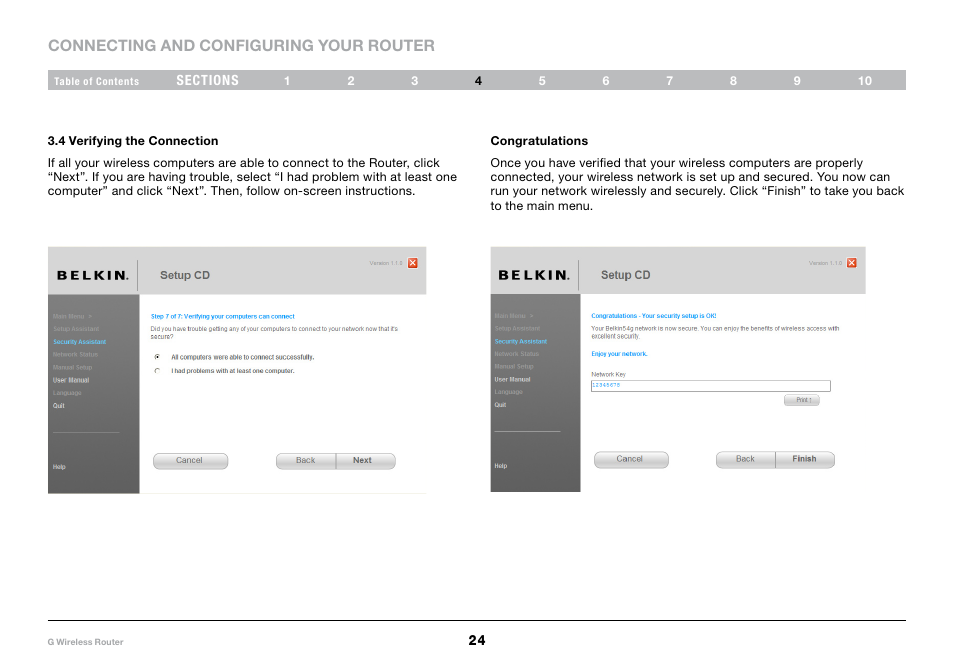This screenshot has height=668, width=954.
Task: Jump to section 6 in header
Action: [606, 81]
